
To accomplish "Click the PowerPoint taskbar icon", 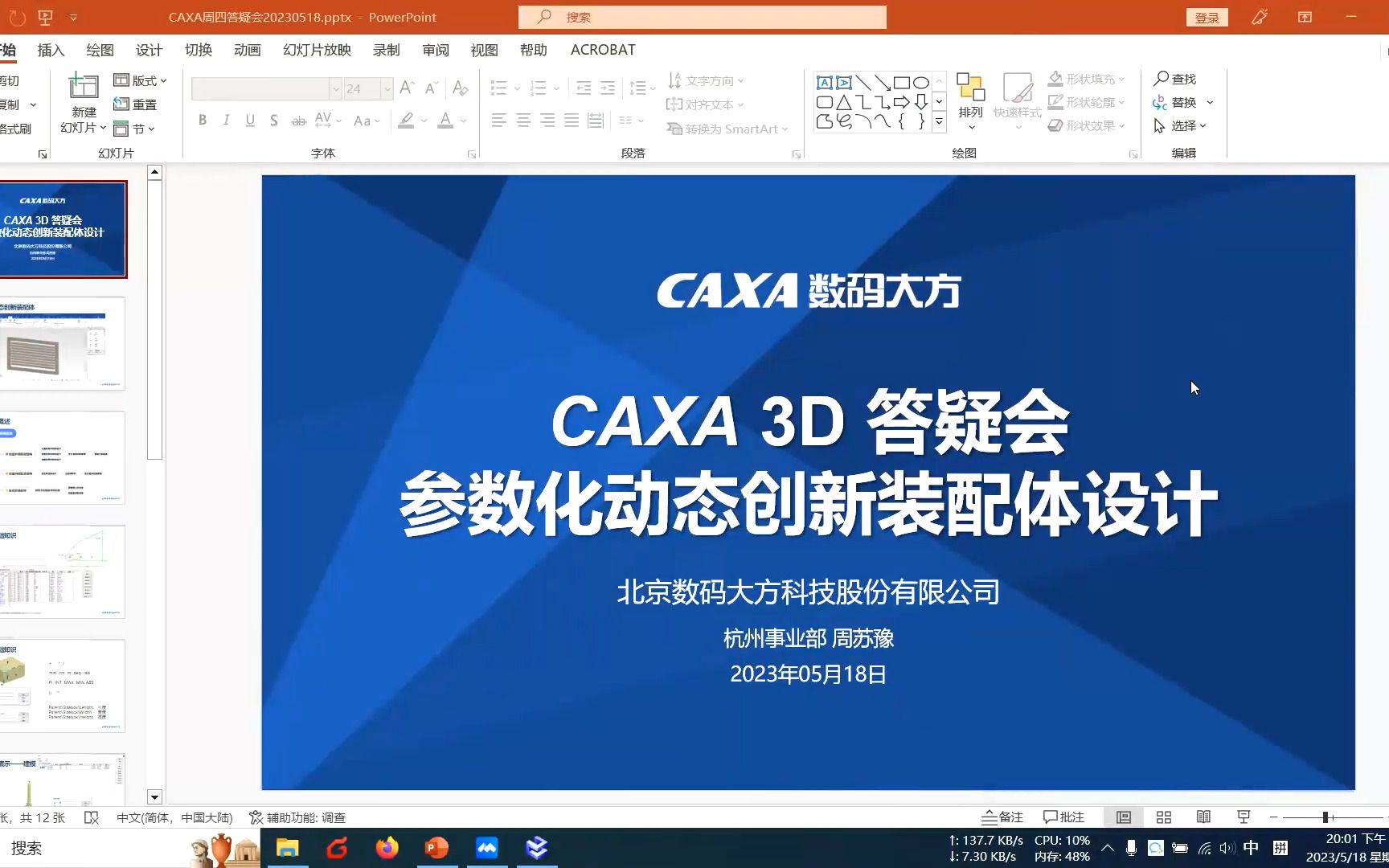I will pyautogui.click(x=436, y=848).
